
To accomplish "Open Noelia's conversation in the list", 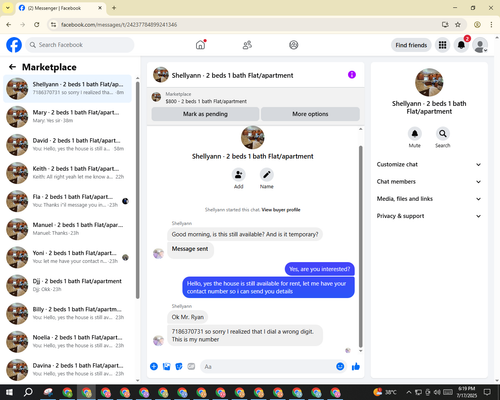I will click(68, 342).
